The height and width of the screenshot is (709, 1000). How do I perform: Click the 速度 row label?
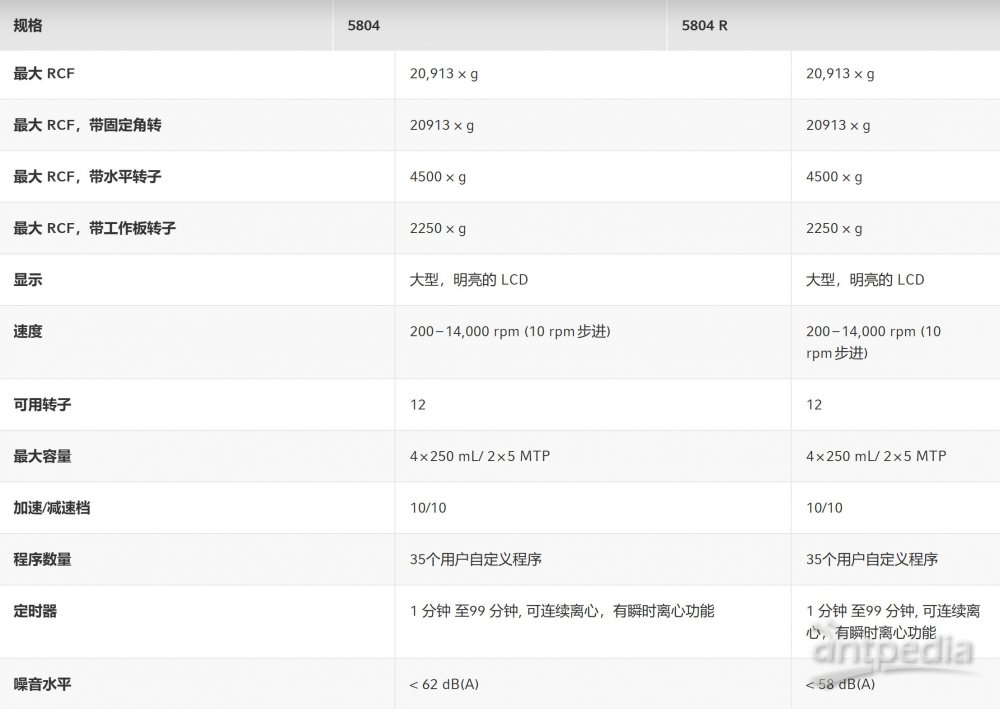28,331
